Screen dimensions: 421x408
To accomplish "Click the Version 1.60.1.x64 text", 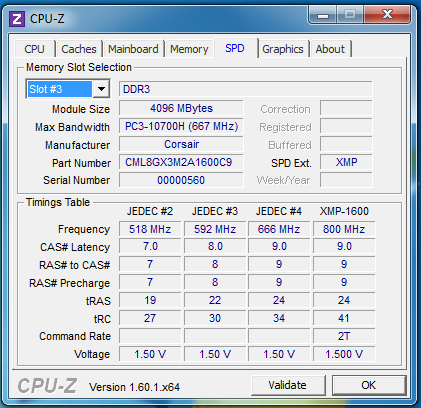I will [x=134, y=387].
